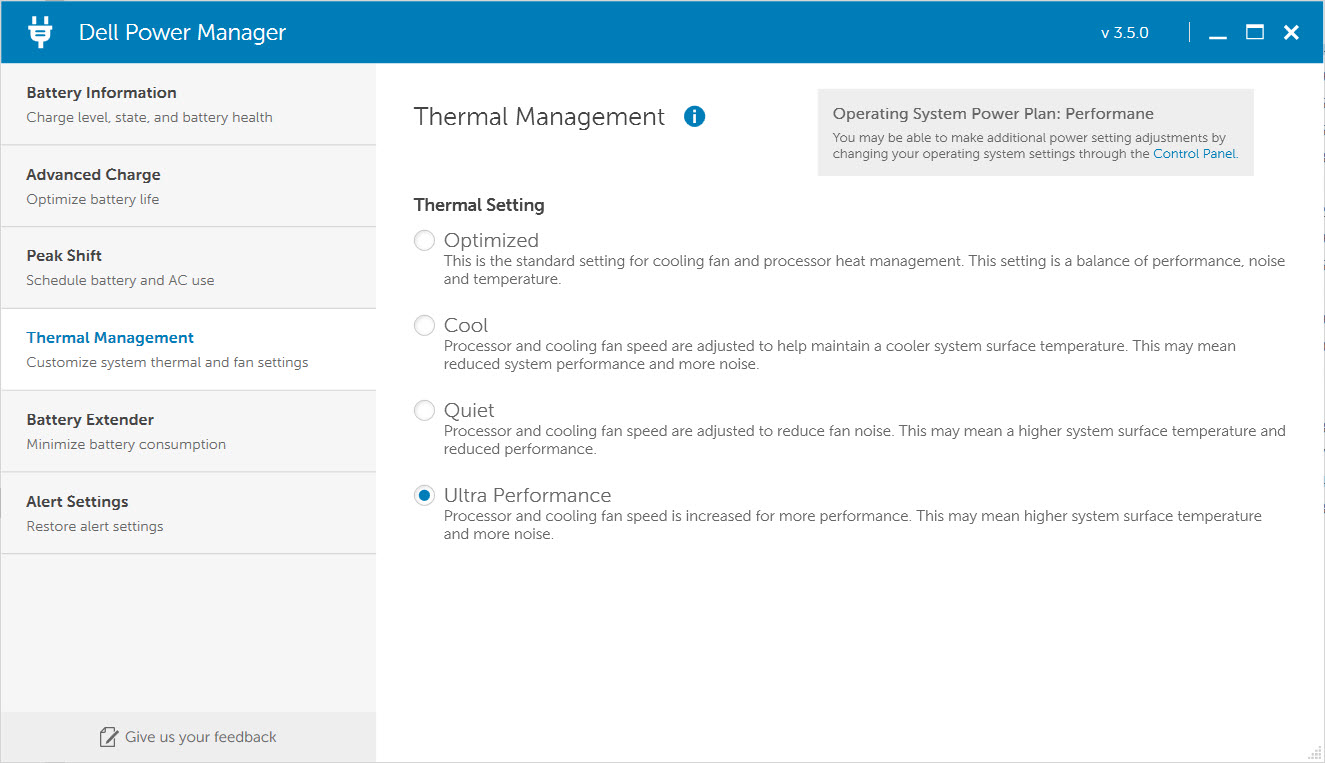Viewport: 1325px width, 763px height.
Task: Close the Dell Power Manager window
Action: (x=1291, y=33)
